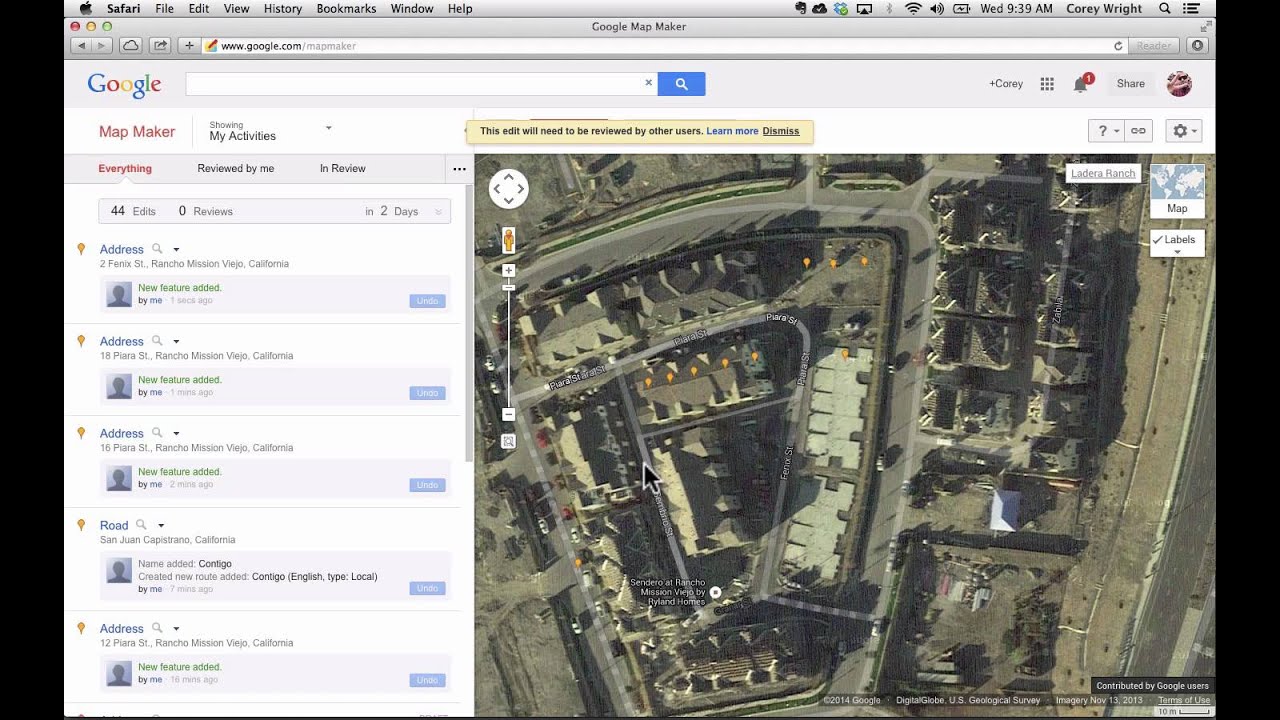1280x720 pixels.
Task: Open the Apple menu
Action: 86,8
